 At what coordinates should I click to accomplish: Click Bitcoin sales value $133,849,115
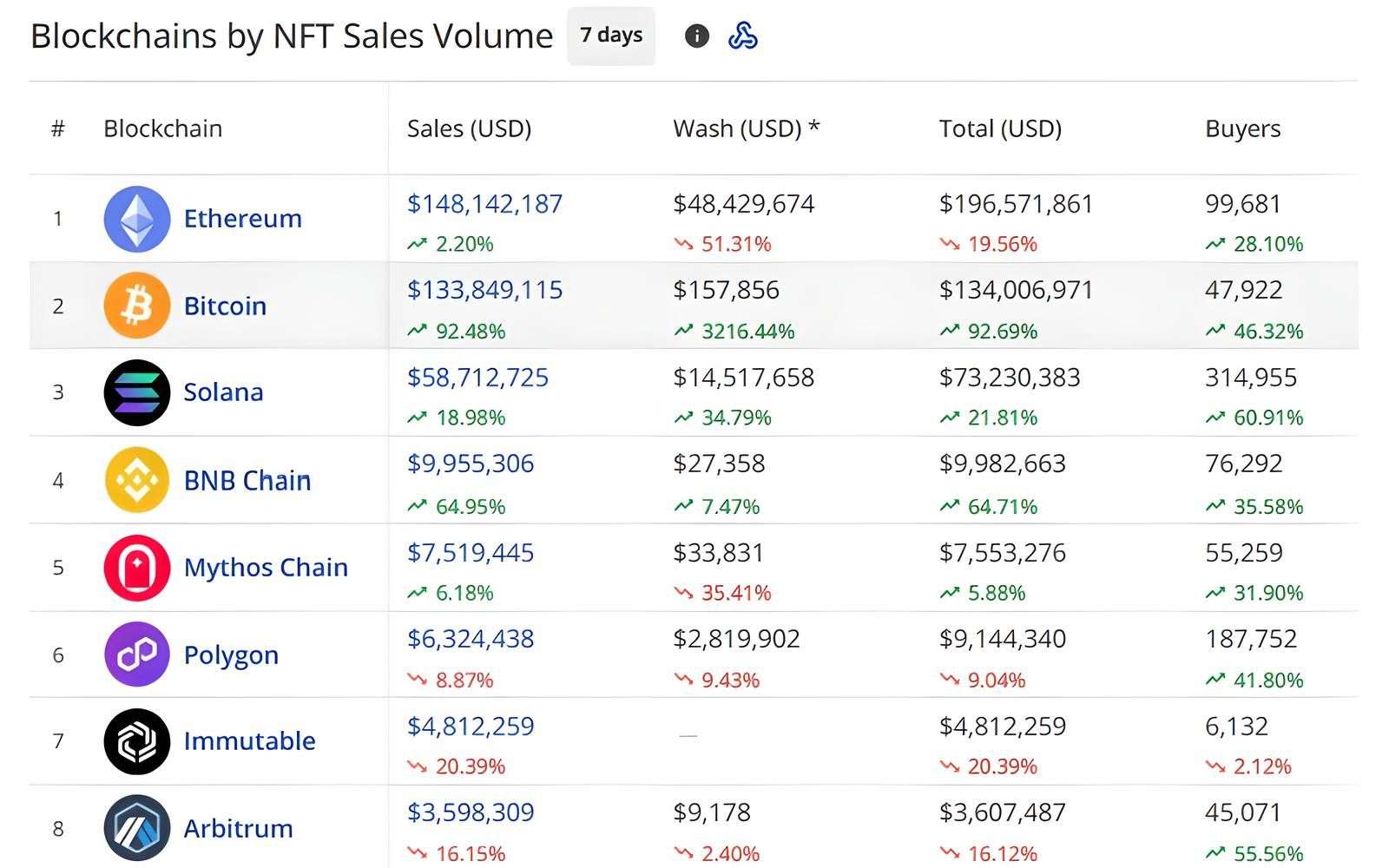pyautogui.click(x=485, y=290)
